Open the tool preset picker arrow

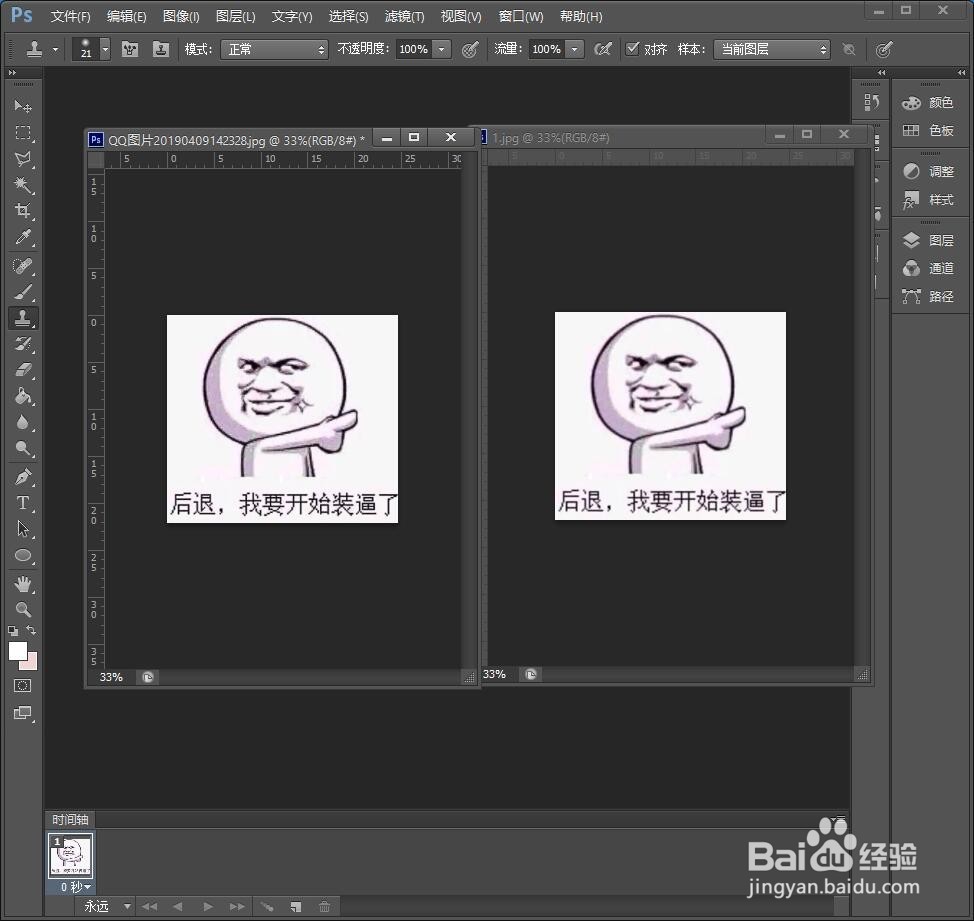point(55,49)
